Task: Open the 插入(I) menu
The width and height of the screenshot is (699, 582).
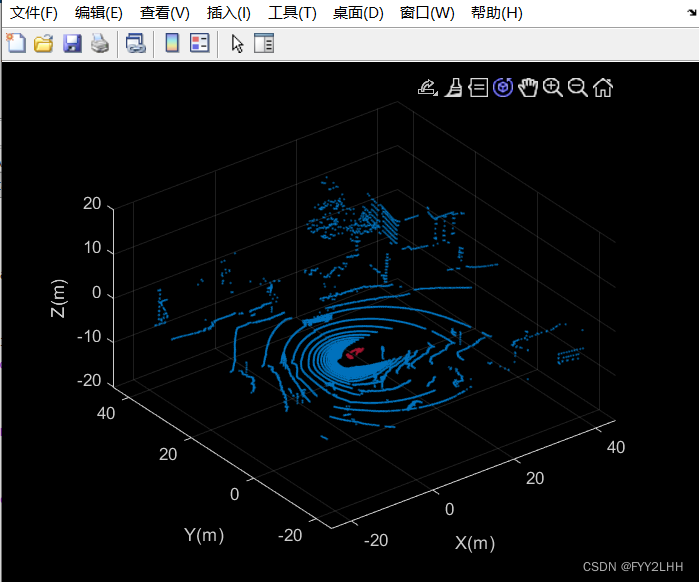Action: coord(229,13)
